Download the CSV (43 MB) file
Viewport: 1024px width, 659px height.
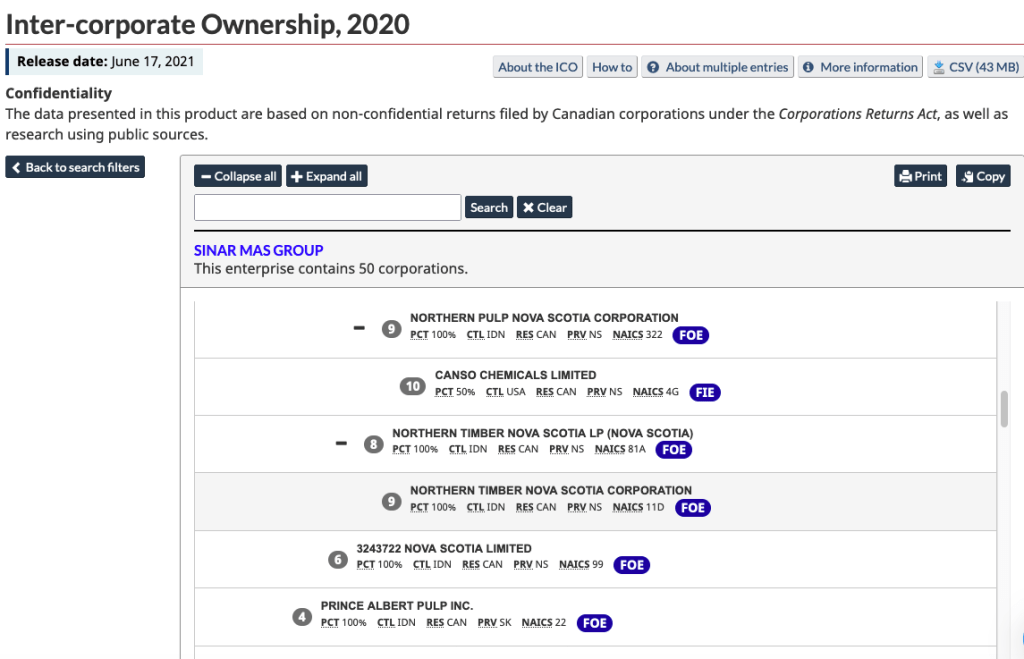[975, 67]
